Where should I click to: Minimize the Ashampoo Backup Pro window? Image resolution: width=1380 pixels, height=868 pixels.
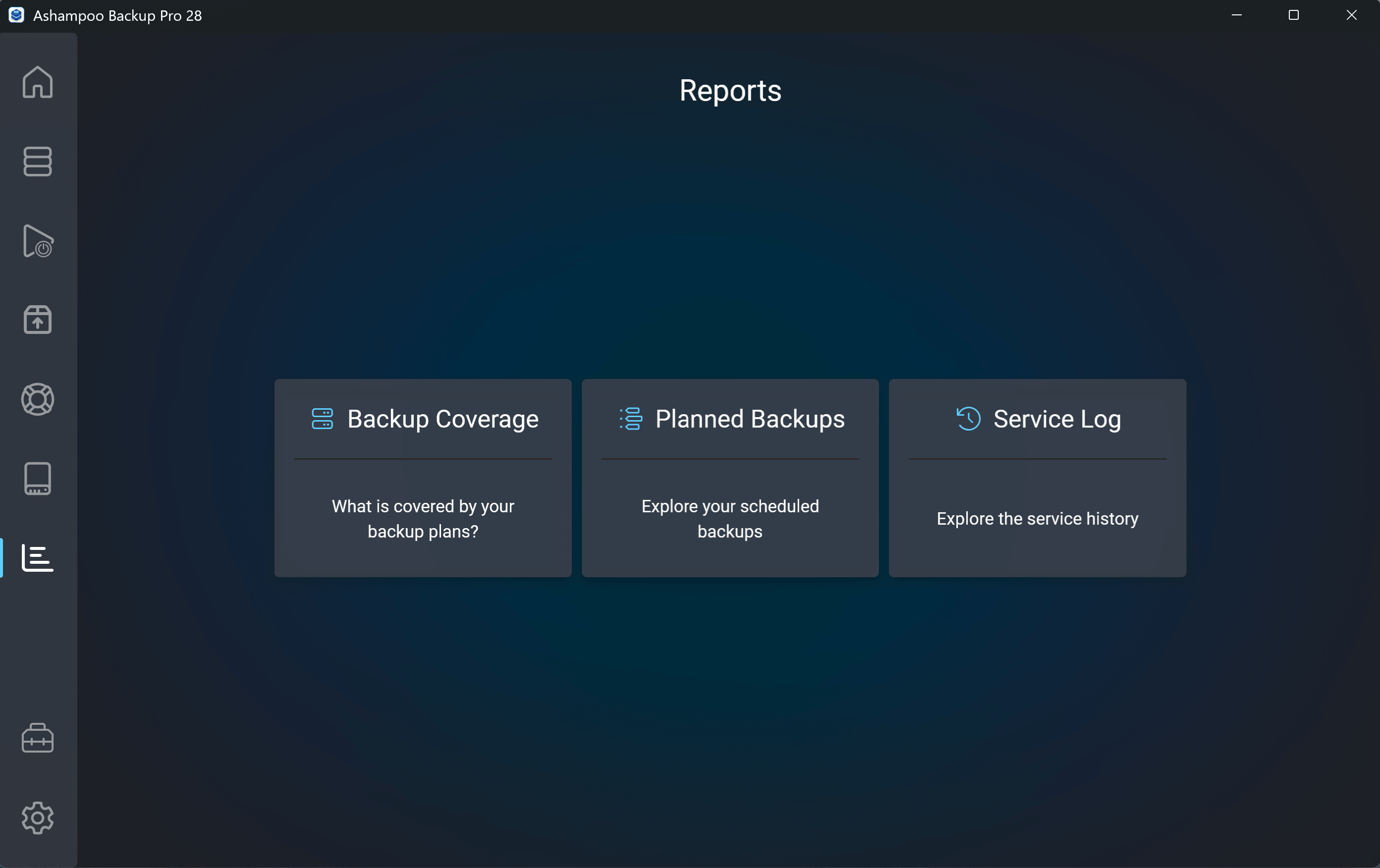[x=1237, y=15]
